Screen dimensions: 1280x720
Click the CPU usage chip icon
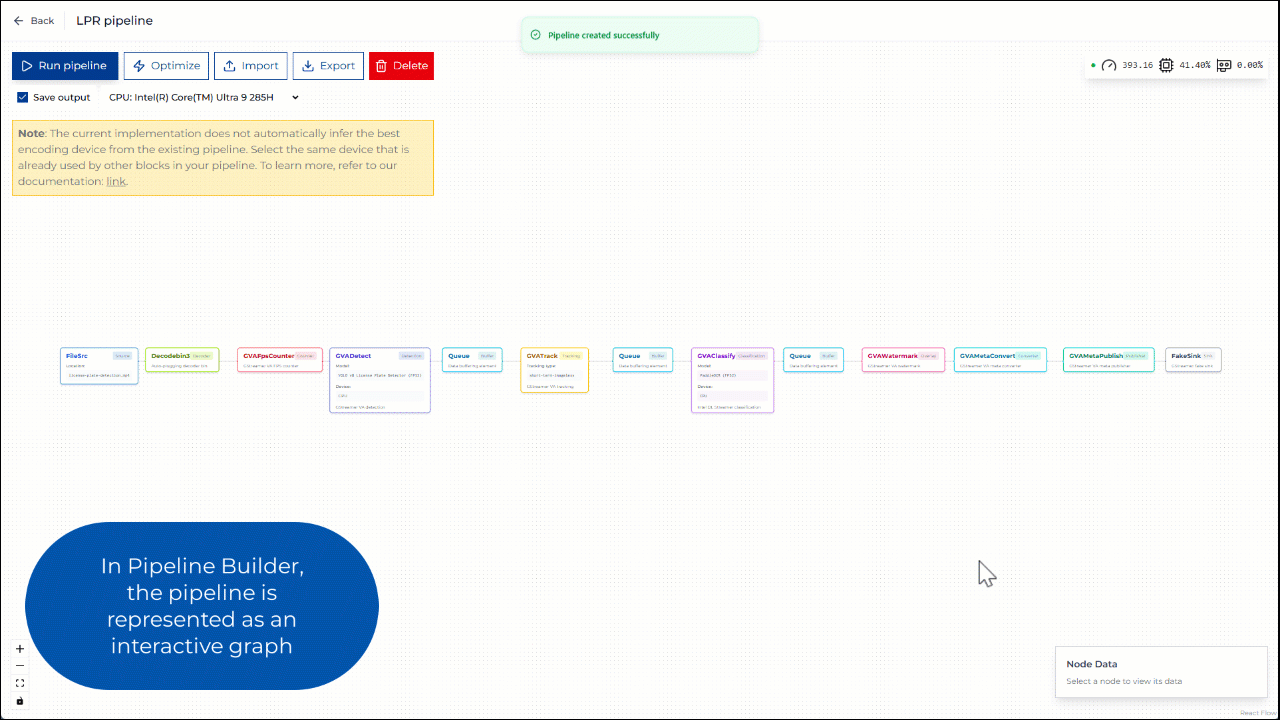point(1165,65)
